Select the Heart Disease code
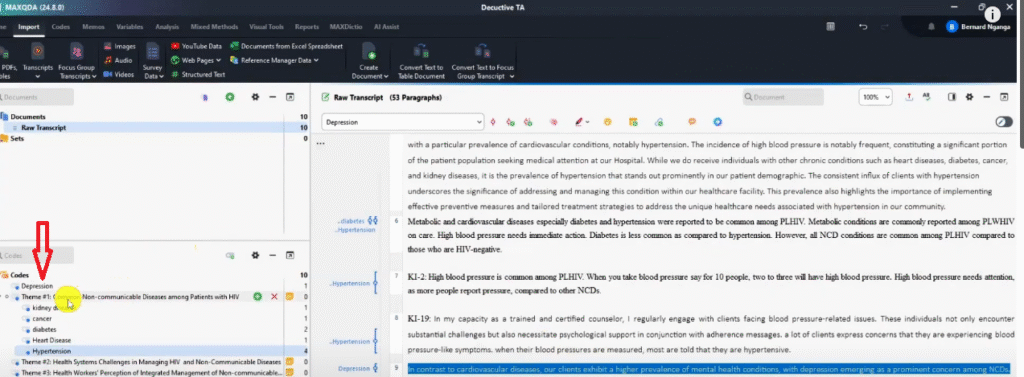Screen dimensions: 1024x377 coord(51,340)
